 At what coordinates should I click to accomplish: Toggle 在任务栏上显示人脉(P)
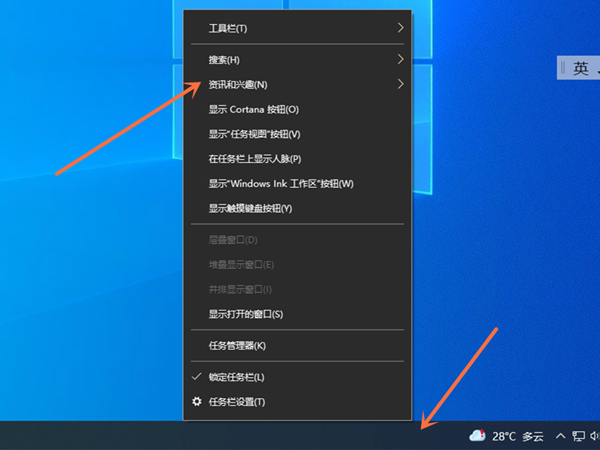[254, 159]
